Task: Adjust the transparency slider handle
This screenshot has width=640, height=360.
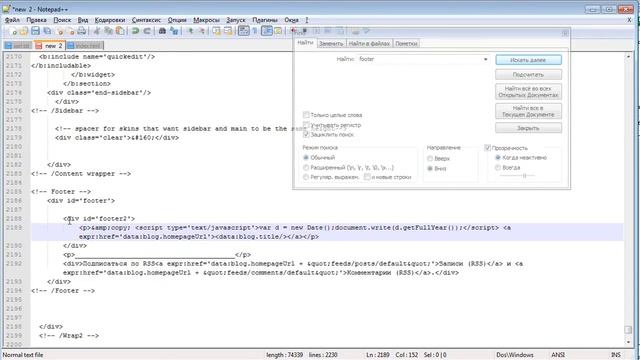Action: 524,176
